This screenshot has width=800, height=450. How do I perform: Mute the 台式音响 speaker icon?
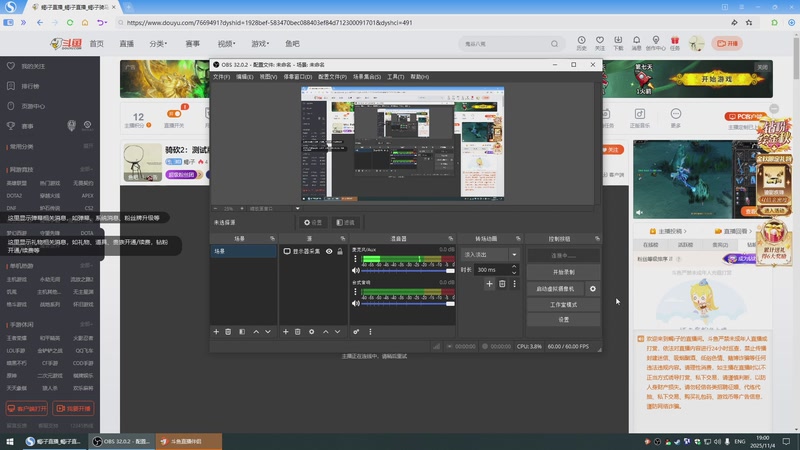pyautogui.click(x=356, y=304)
